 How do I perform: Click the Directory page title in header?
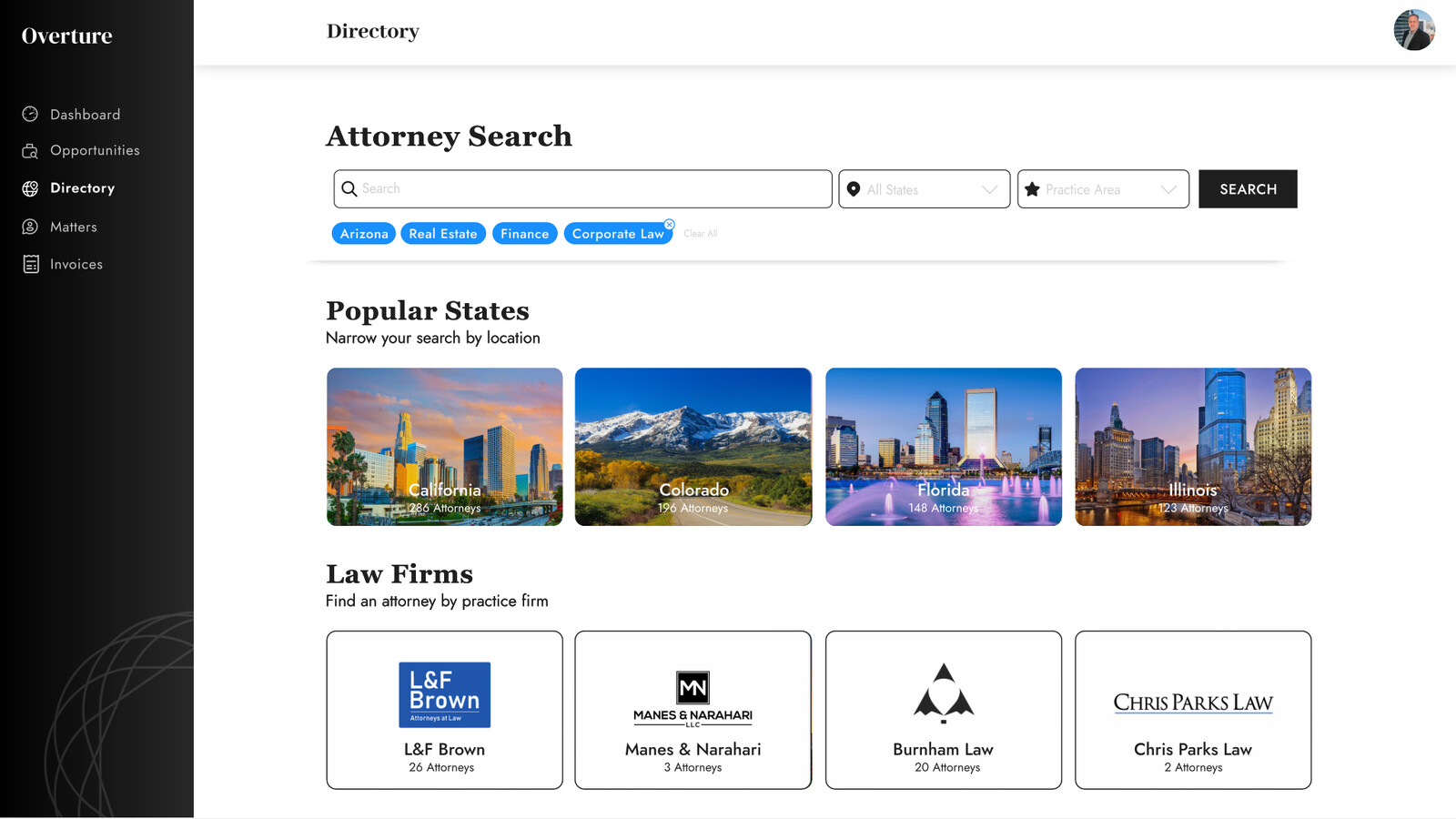[x=373, y=31]
